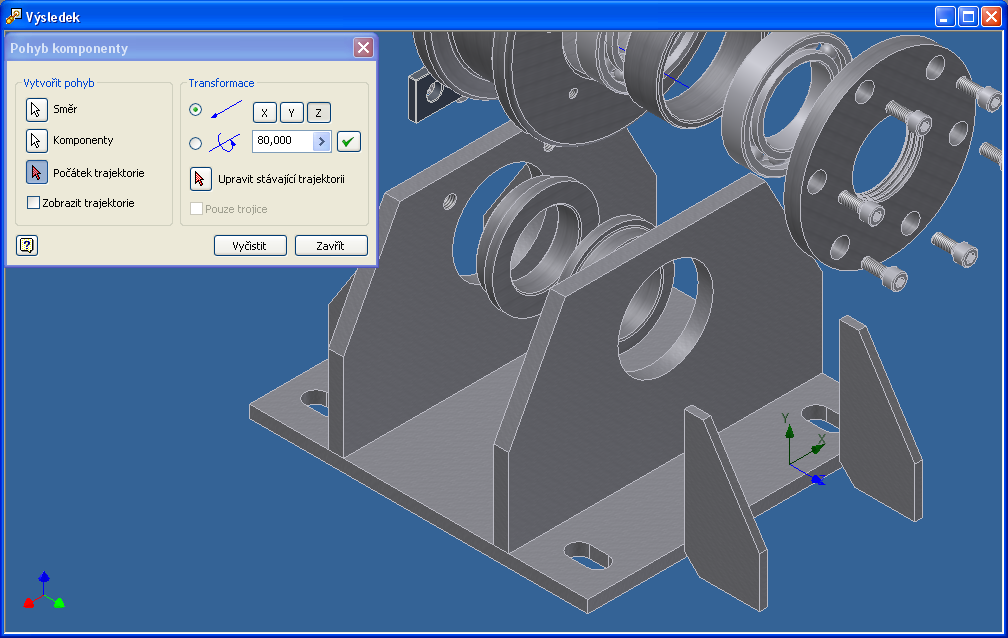Select the linear transformation radio button
The width and height of the screenshot is (1008, 638).
pos(195,110)
